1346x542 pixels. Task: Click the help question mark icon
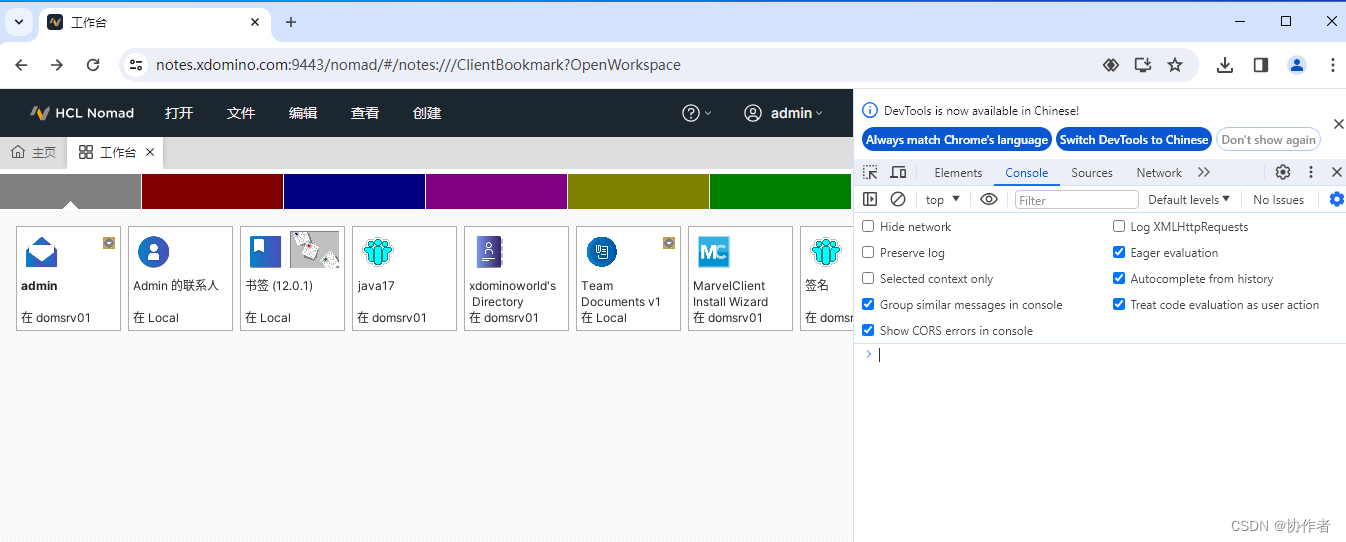coord(690,113)
